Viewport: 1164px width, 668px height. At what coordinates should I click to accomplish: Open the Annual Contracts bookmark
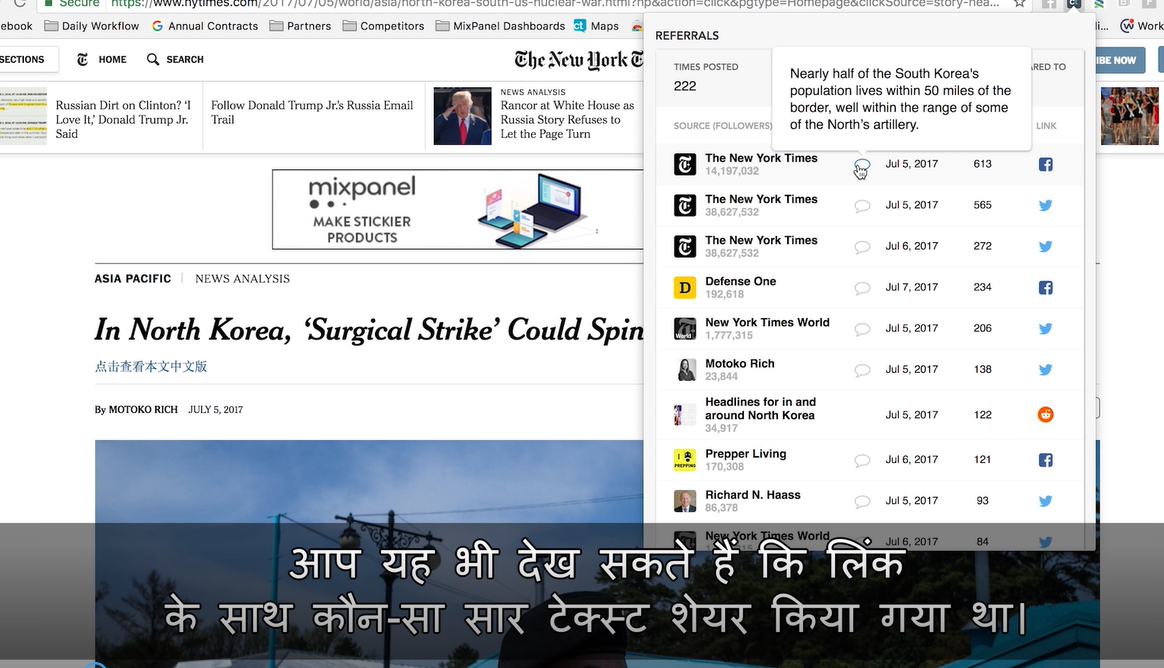point(204,26)
